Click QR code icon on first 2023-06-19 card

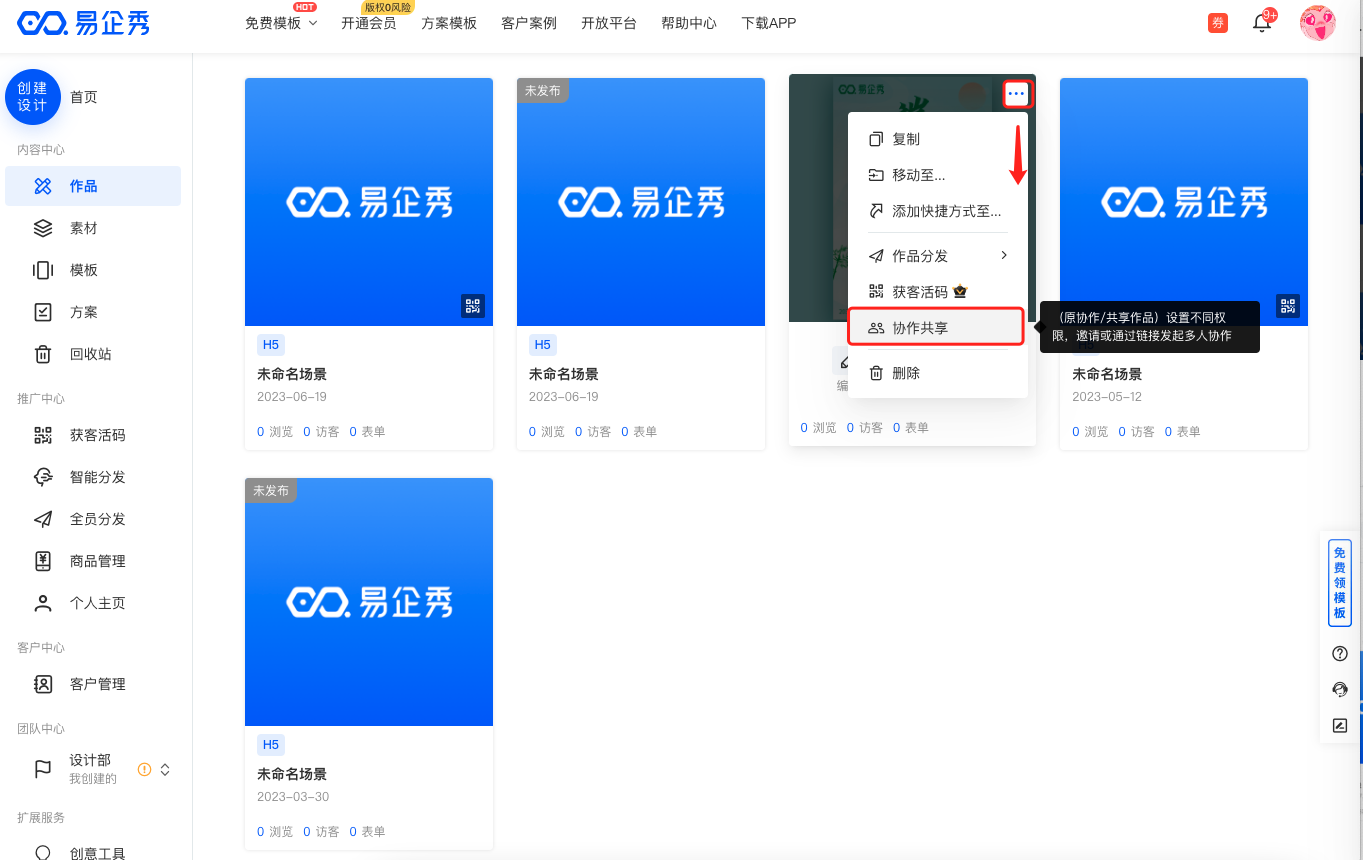click(x=473, y=306)
